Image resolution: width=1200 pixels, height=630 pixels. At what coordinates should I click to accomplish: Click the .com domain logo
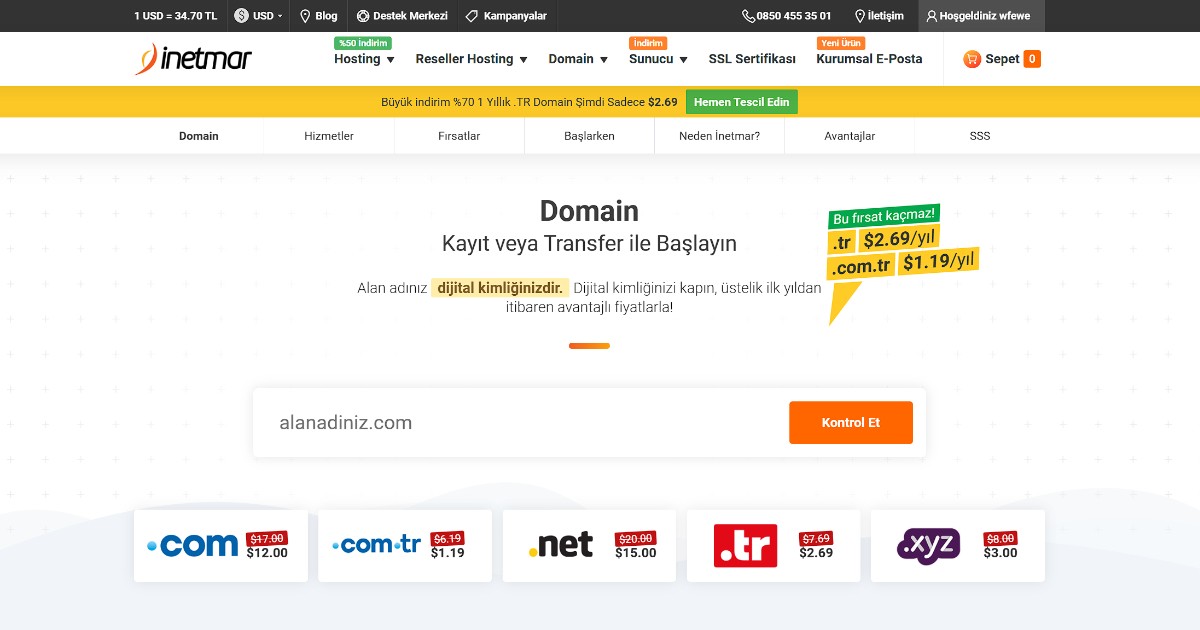pos(192,545)
